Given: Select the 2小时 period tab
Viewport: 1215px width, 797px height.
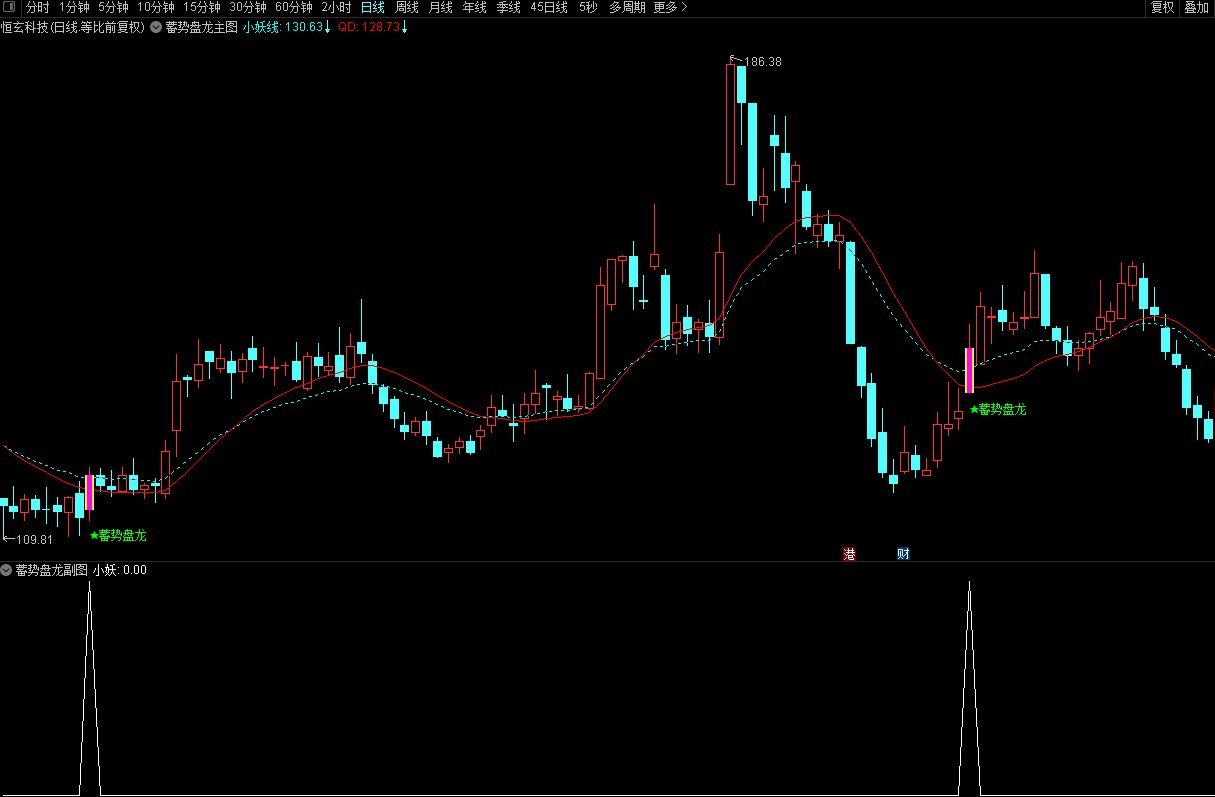Looking at the screenshot, I should coord(336,7).
